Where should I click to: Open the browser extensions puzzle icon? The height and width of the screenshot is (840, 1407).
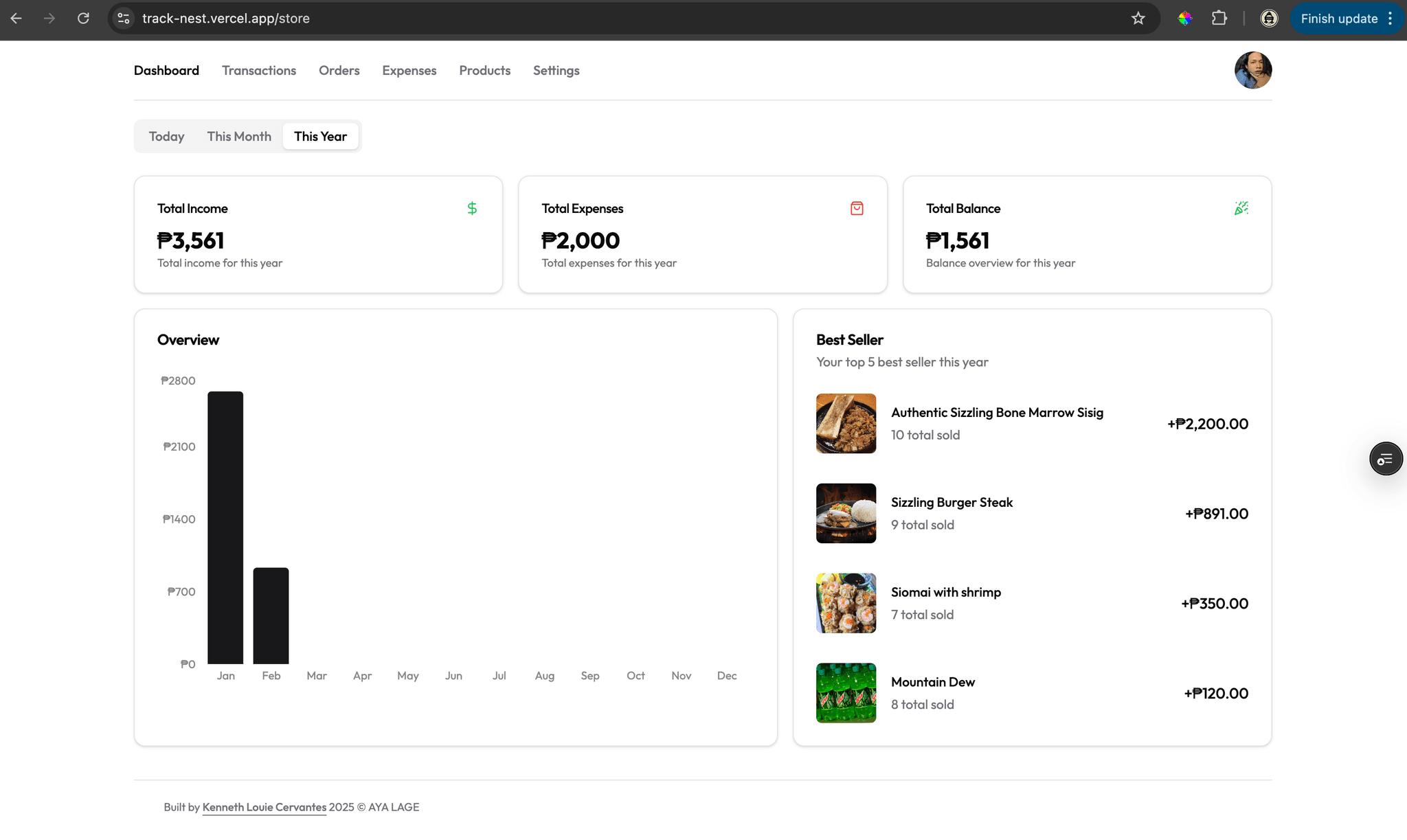point(1219,19)
